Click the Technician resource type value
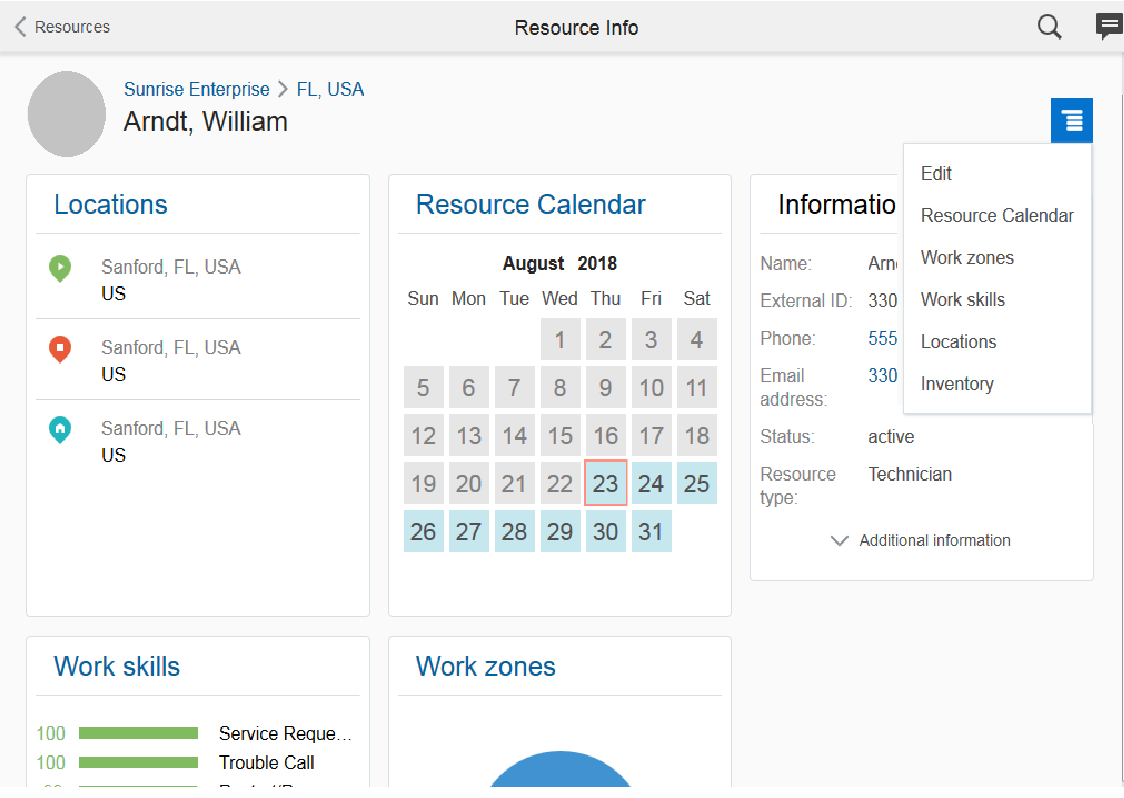The height and width of the screenshot is (798, 1124). [x=910, y=475]
